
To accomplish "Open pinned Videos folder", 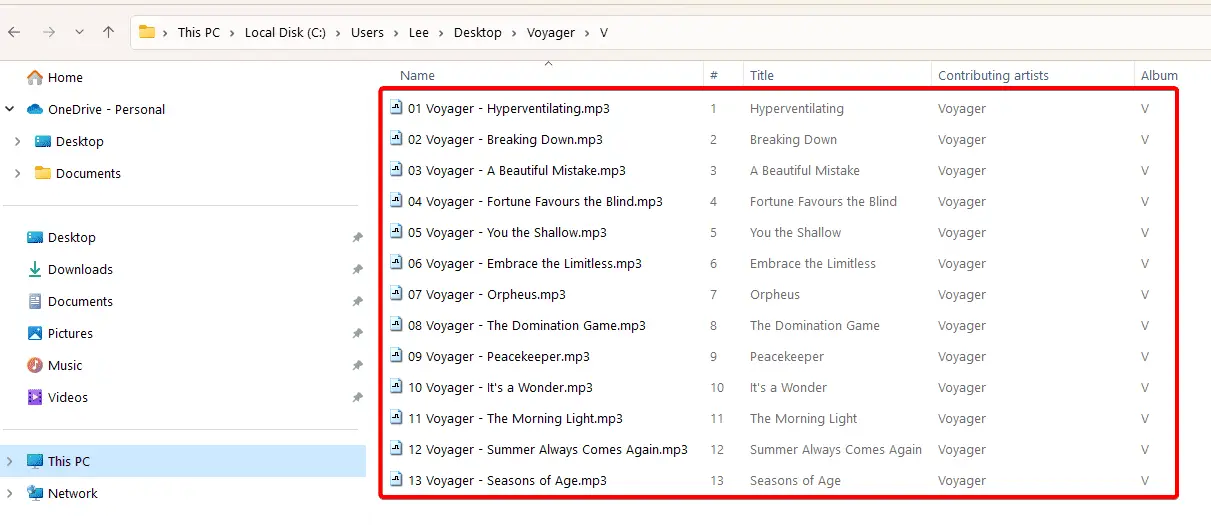I will coord(68,397).
